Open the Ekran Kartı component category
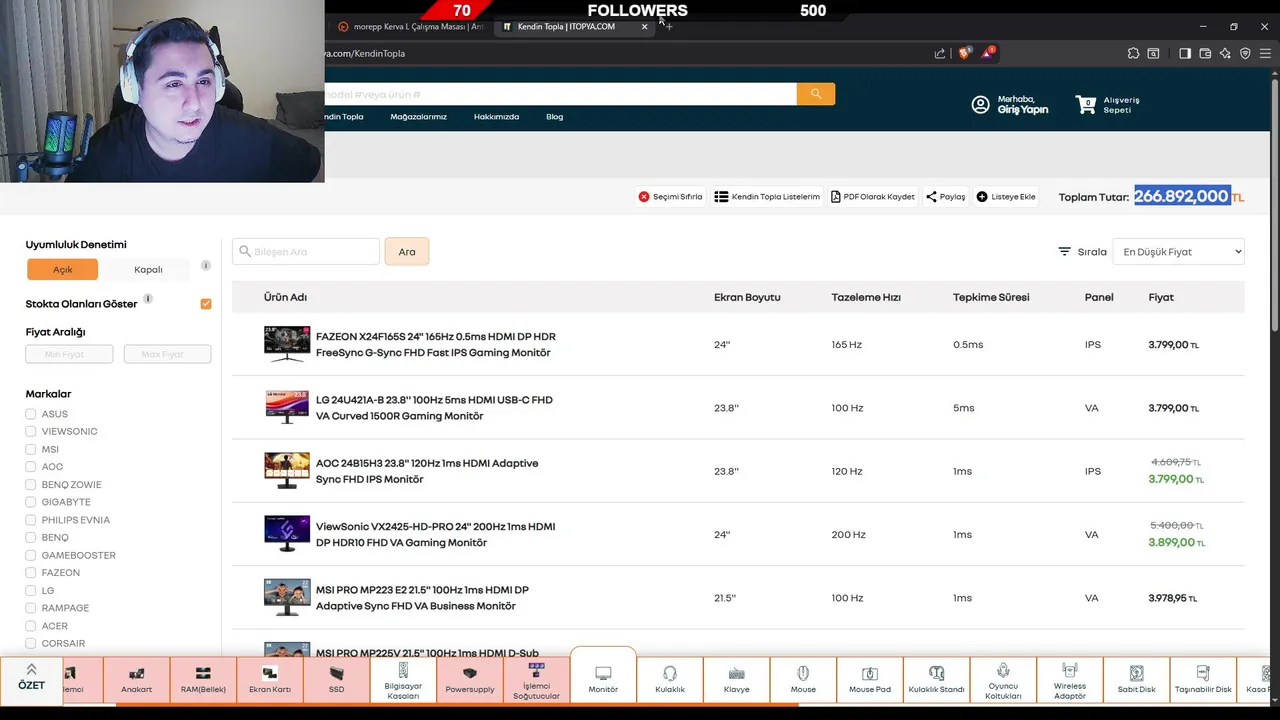This screenshot has height=720, width=1280. click(270, 680)
